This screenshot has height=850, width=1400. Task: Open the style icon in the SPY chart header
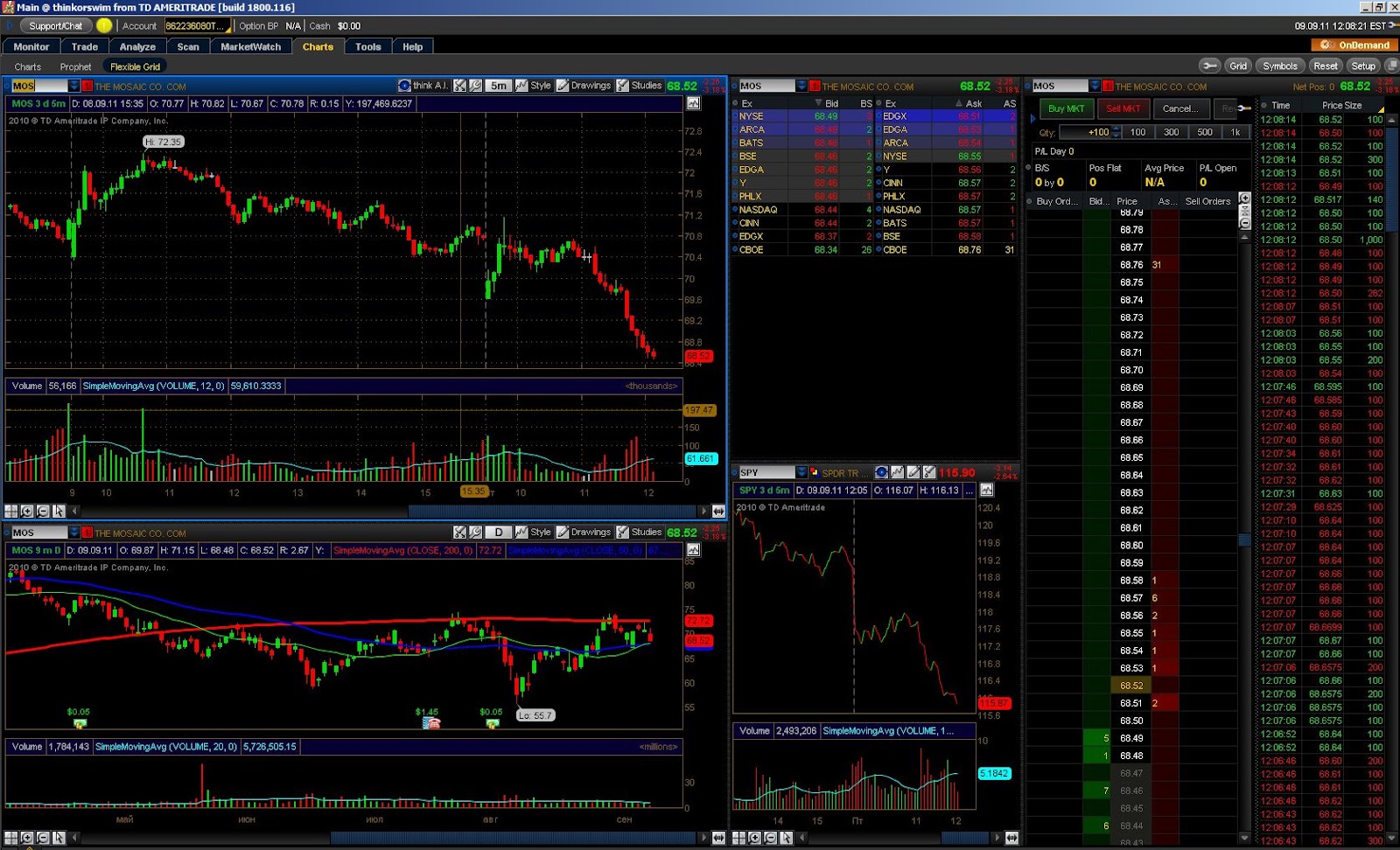coord(897,472)
